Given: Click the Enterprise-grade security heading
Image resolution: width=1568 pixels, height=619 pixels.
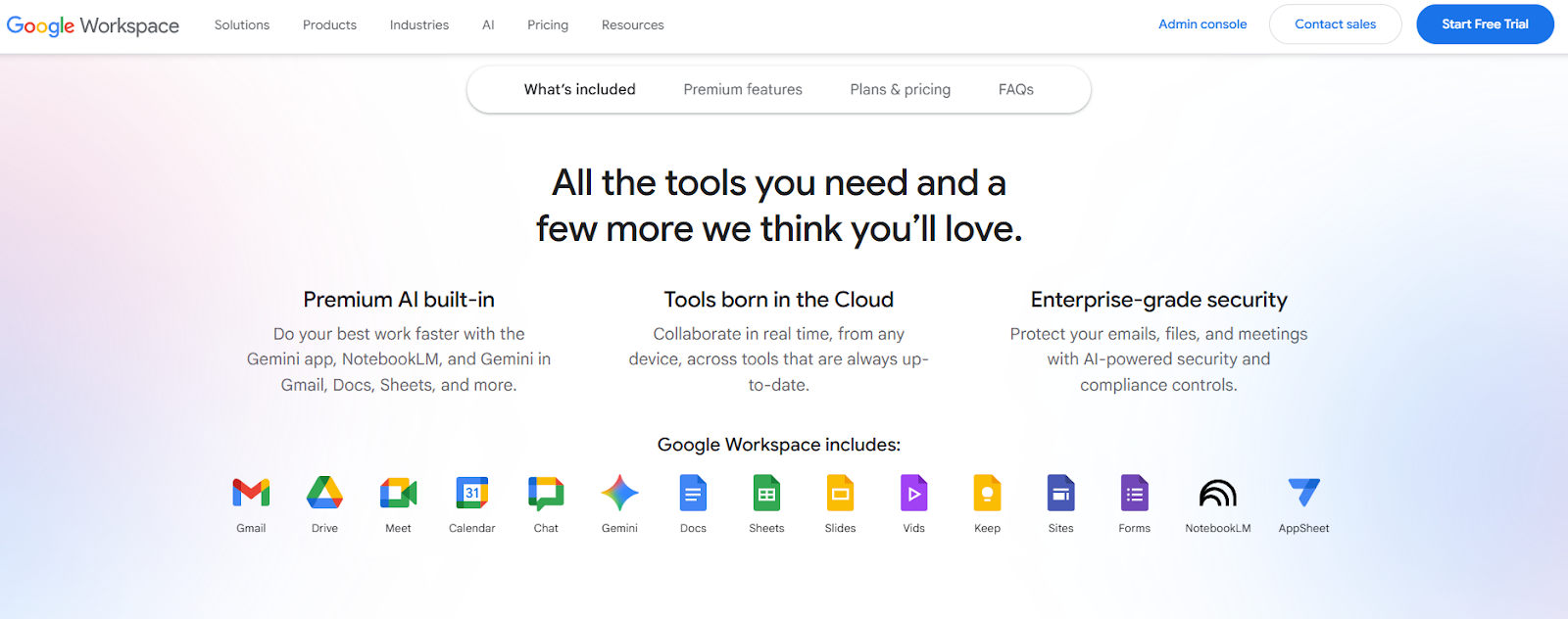Looking at the screenshot, I should pyautogui.click(x=1159, y=300).
